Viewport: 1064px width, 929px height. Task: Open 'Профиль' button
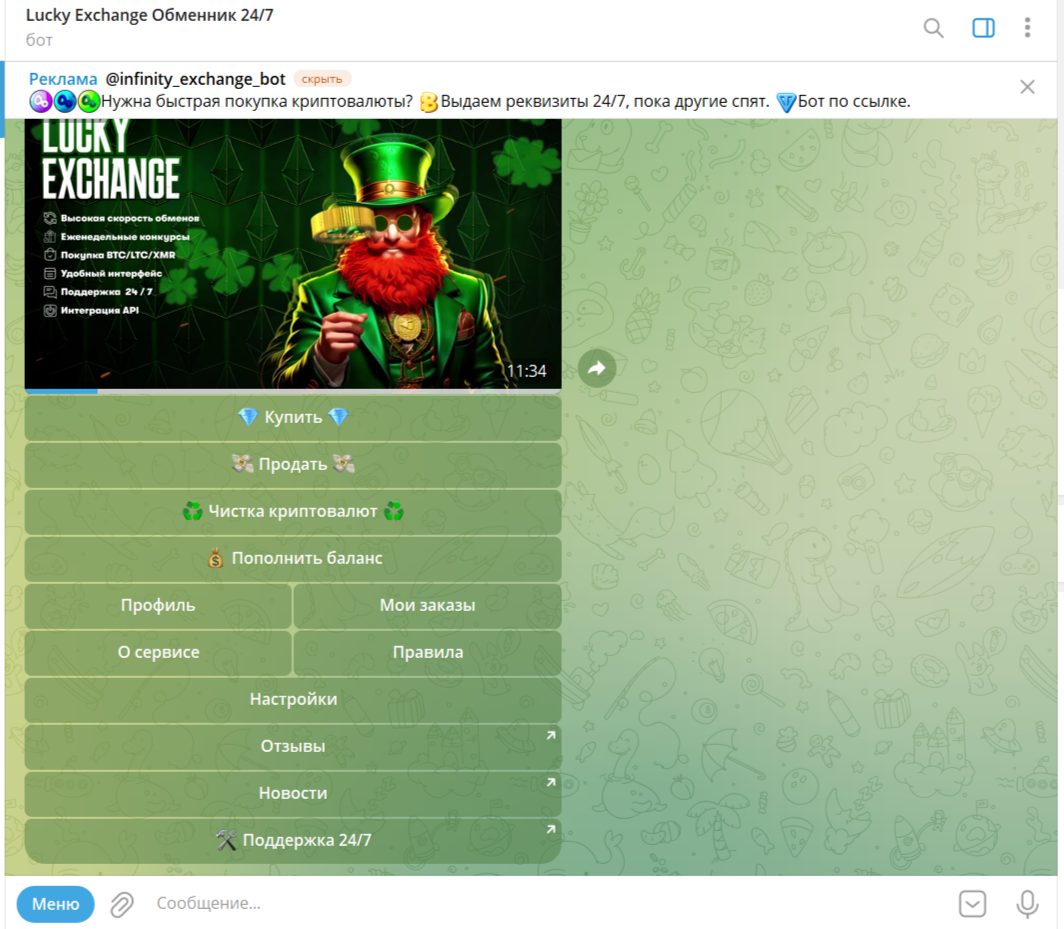pyautogui.click(x=158, y=605)
